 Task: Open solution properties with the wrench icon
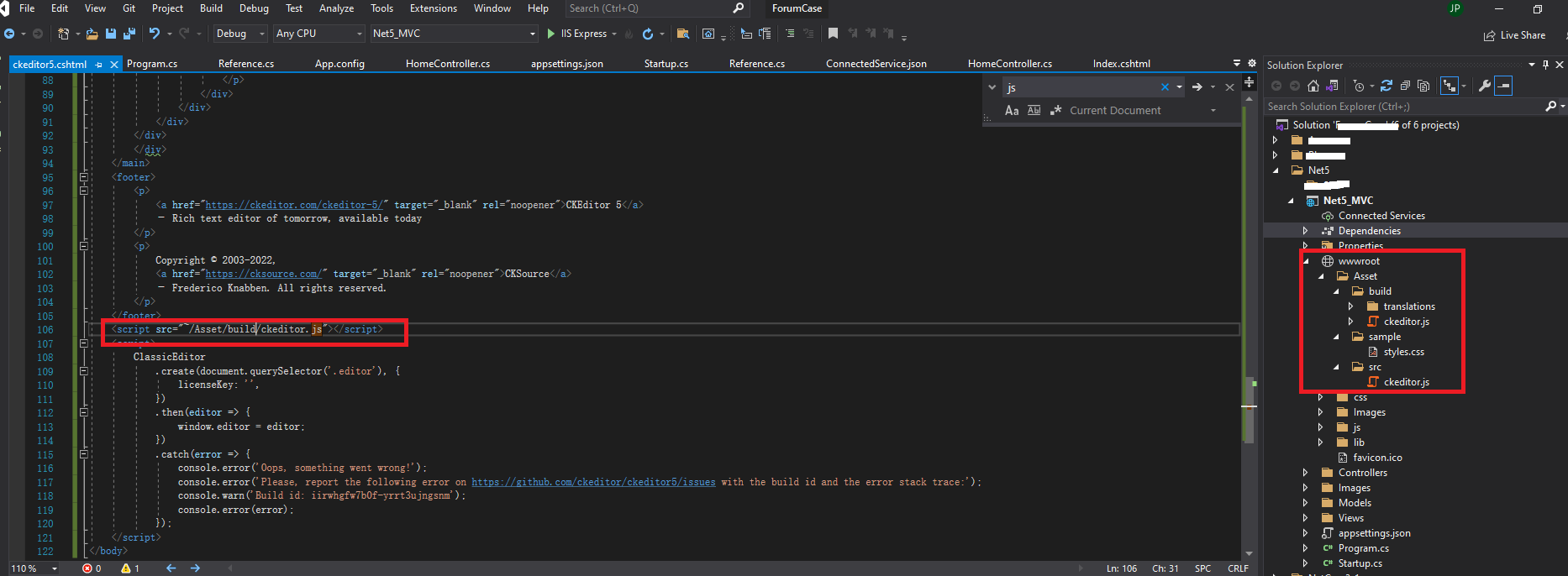click(x=1485, y=86)
